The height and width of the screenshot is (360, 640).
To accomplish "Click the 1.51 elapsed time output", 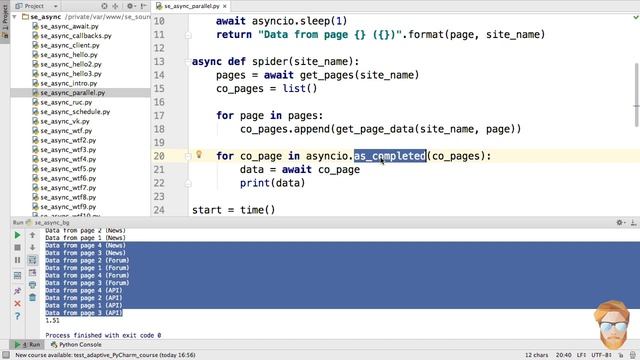I will [52, 320].
